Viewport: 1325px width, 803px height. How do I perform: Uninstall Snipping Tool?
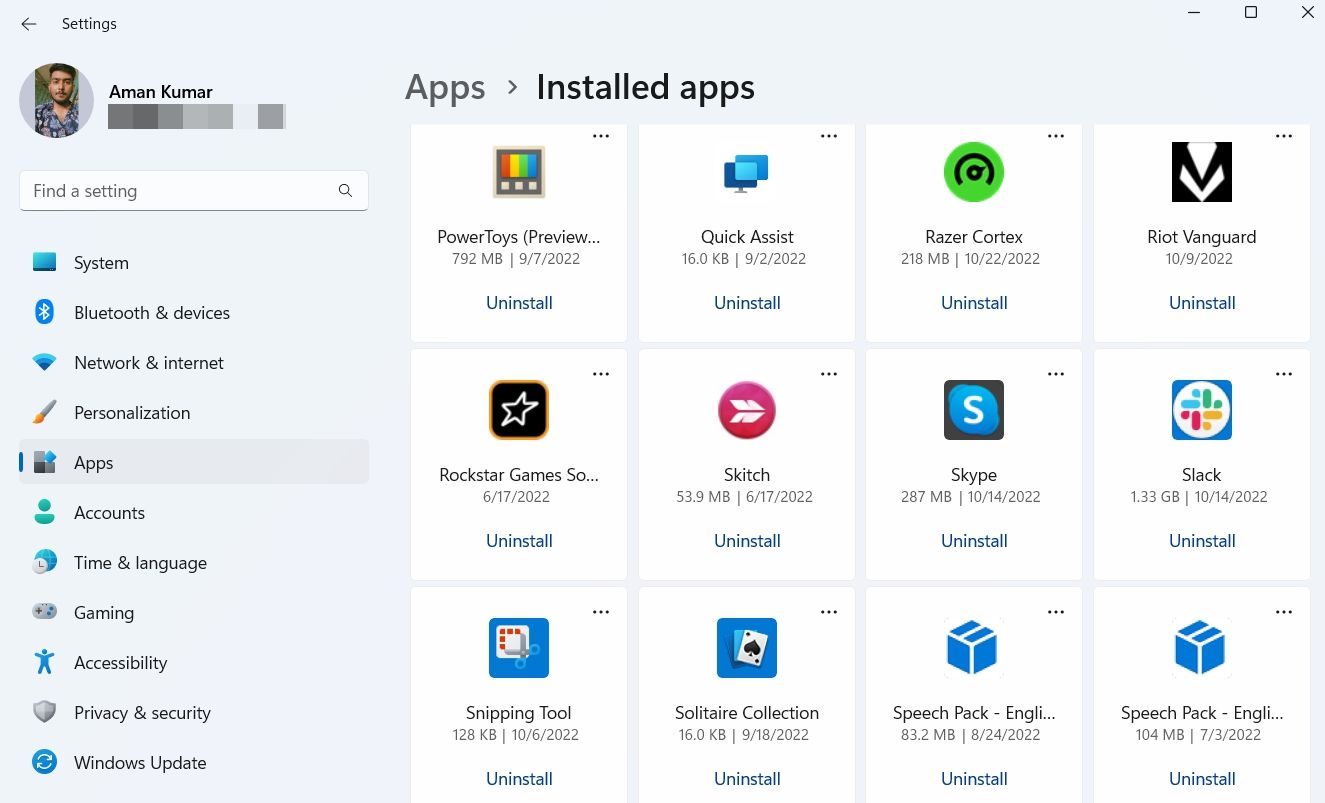(519, 779)
